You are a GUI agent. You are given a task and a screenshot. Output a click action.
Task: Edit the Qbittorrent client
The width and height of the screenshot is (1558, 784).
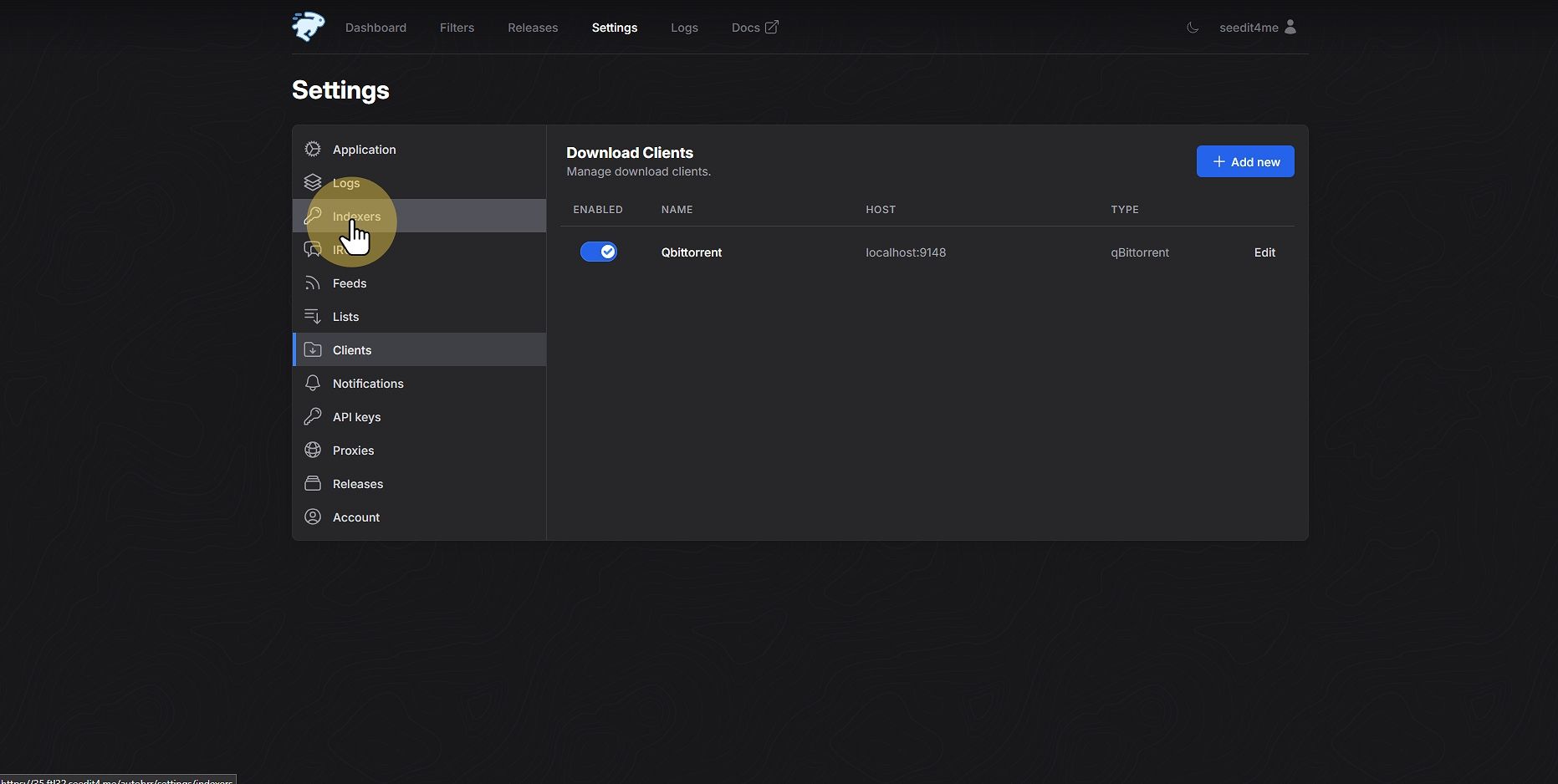tap(1264, 252)
